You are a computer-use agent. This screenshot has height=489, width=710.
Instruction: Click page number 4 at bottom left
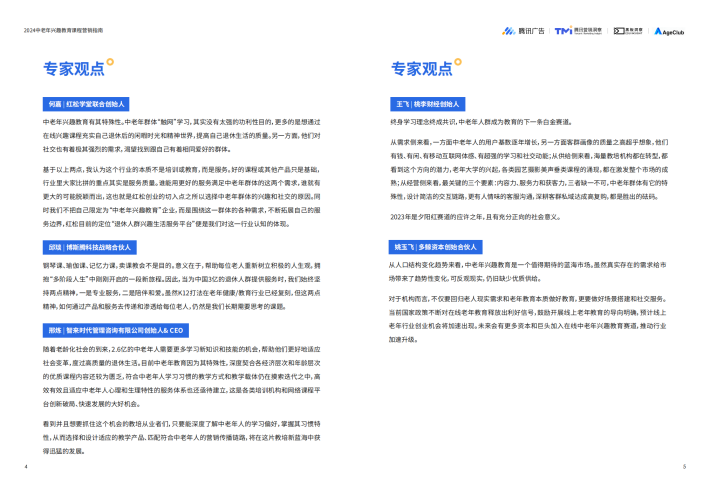(25, 467)
